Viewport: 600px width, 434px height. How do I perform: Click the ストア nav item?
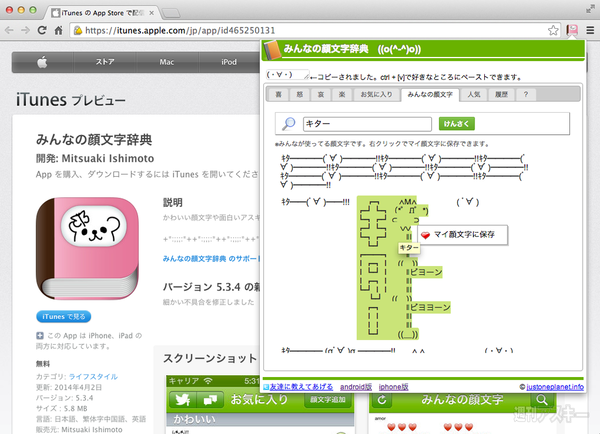105,62
